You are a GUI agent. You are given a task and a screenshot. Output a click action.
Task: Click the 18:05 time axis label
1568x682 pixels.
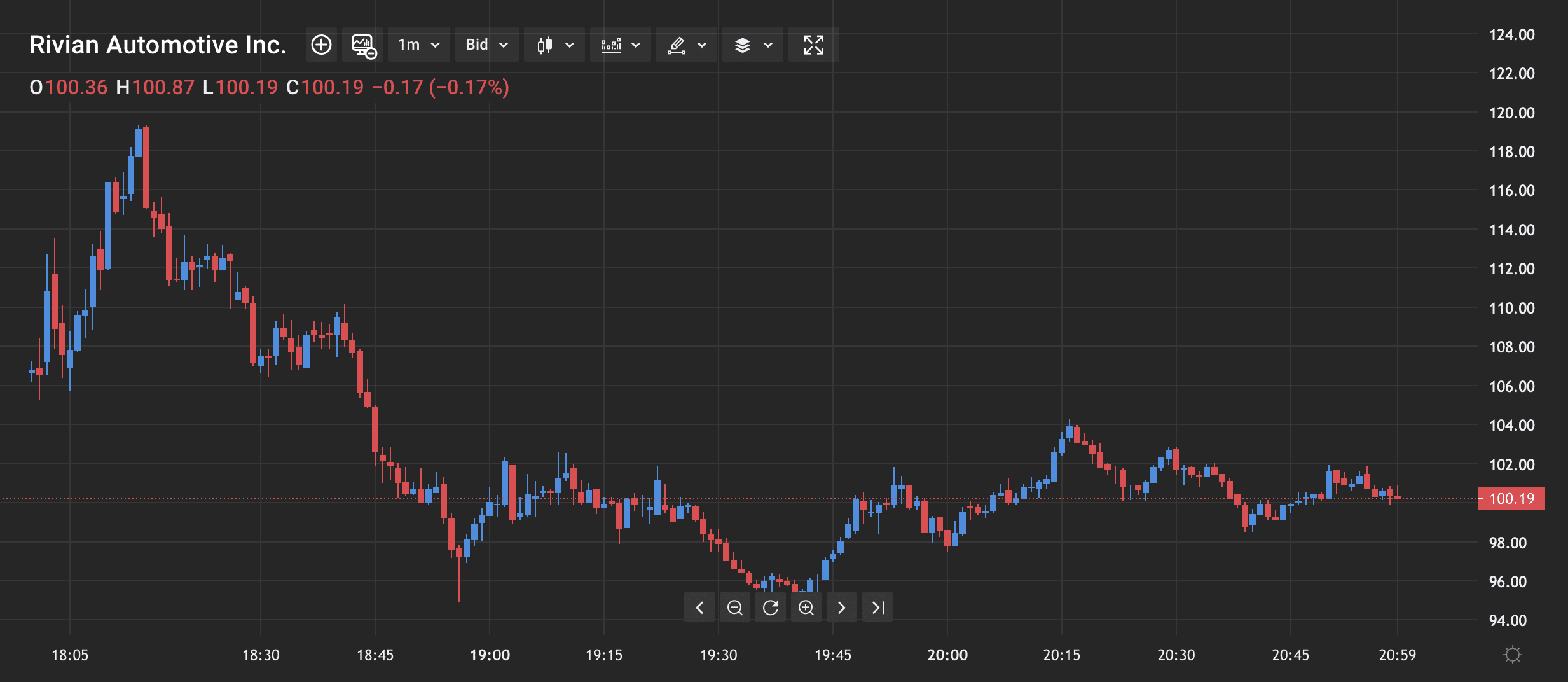click(70, 655)
